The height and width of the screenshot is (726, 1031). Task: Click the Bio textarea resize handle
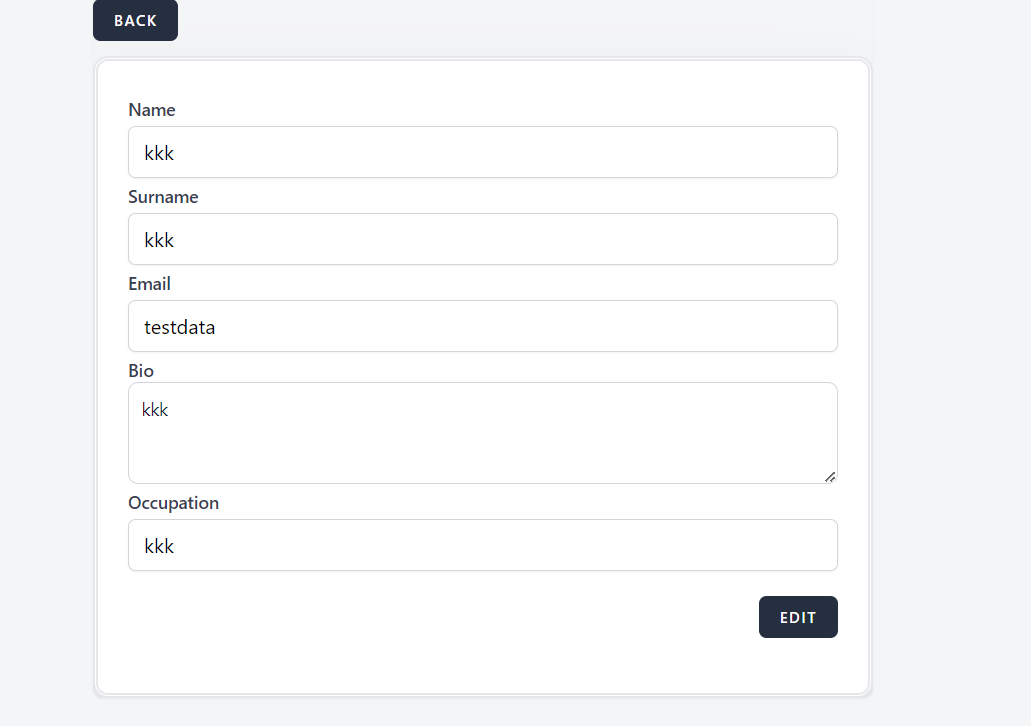830,477
